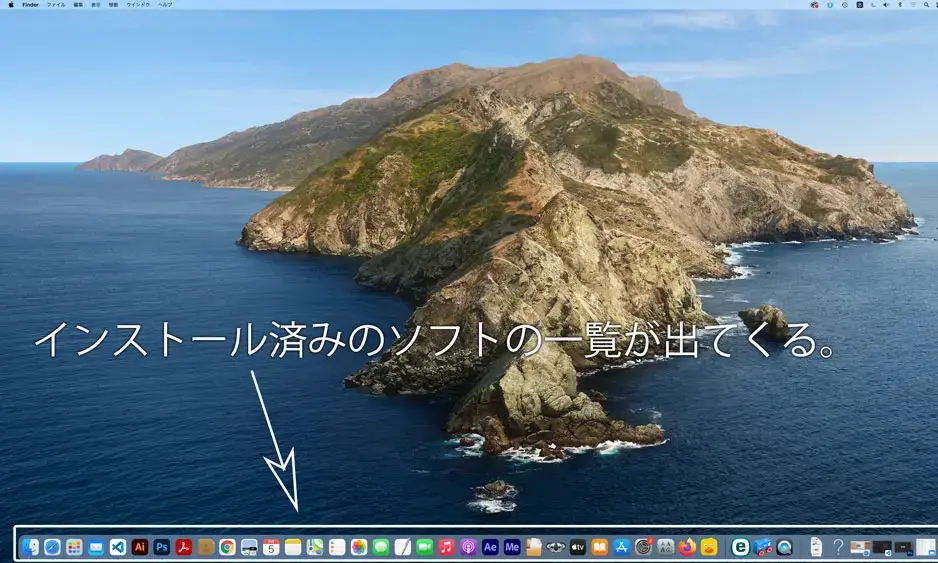
Task: Open the Mail app in Dock
Action: point(96,546)
